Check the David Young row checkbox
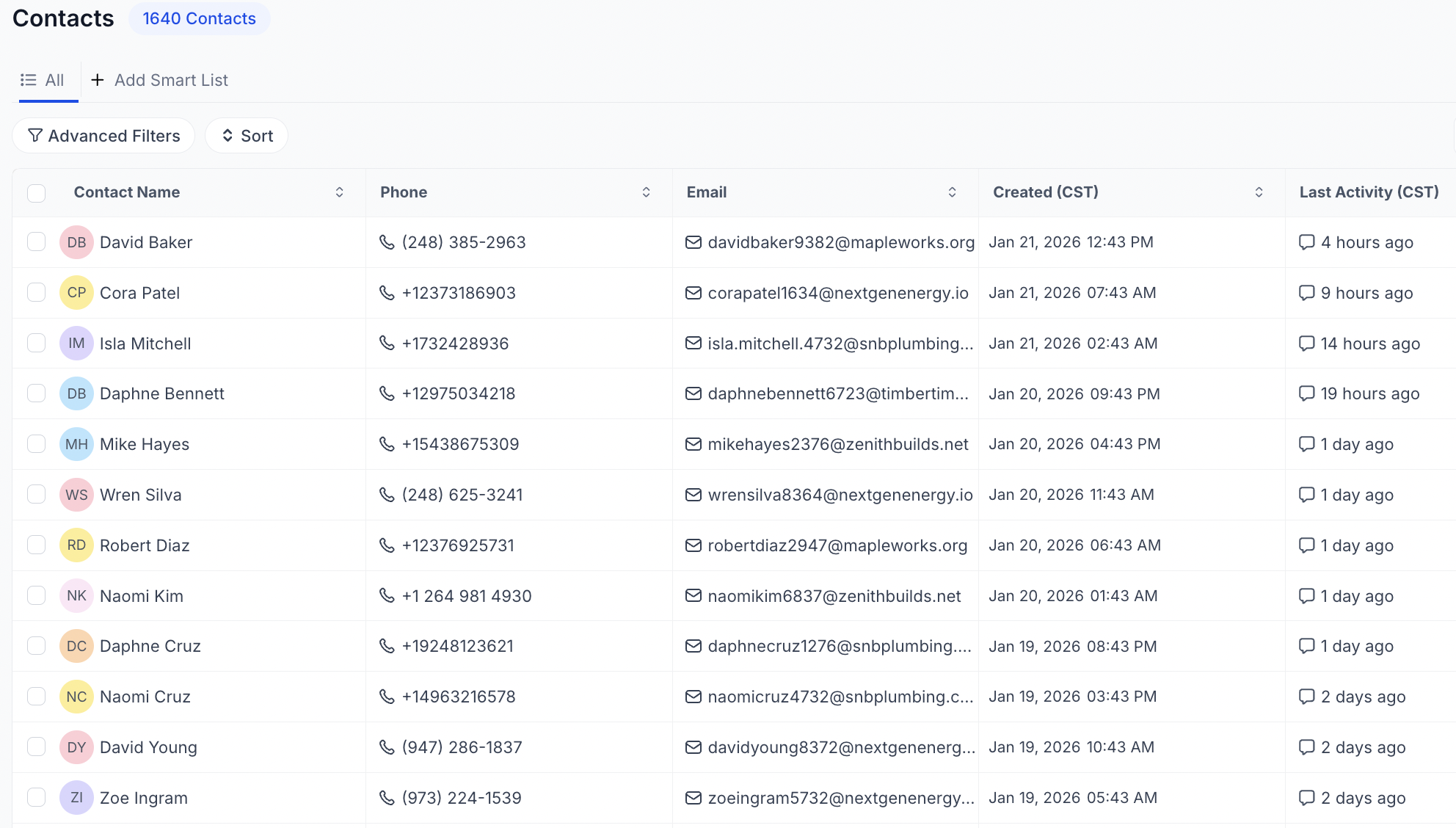This screenshot has height=828, width=1456. tap(37, 747)
